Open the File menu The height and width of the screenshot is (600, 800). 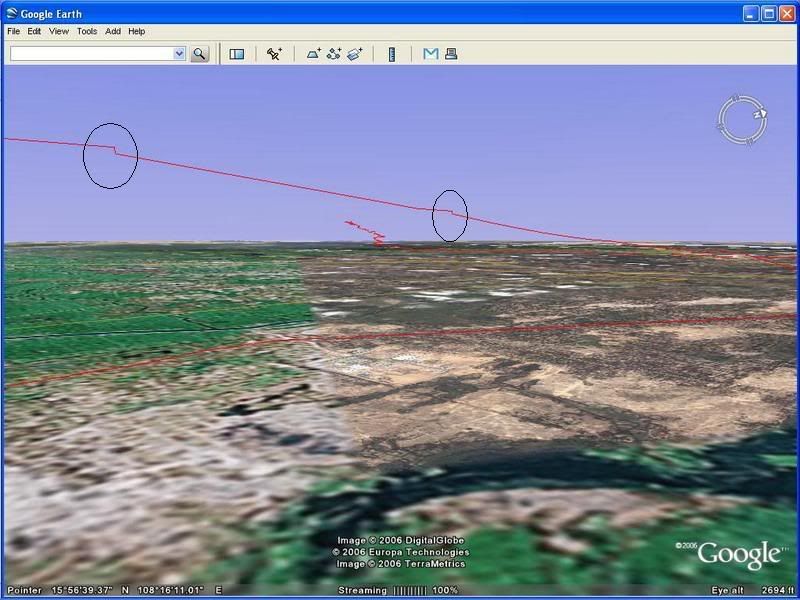click(13, 31)
